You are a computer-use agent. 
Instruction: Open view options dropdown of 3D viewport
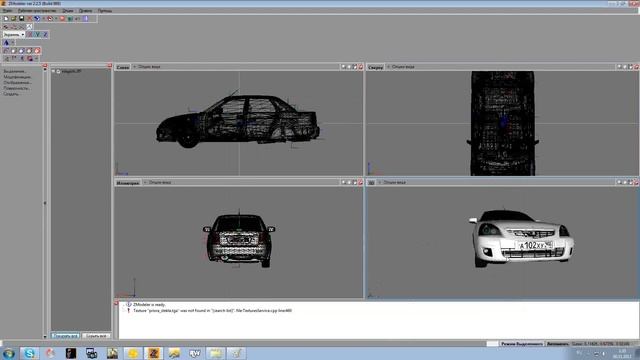click(392, 182)
